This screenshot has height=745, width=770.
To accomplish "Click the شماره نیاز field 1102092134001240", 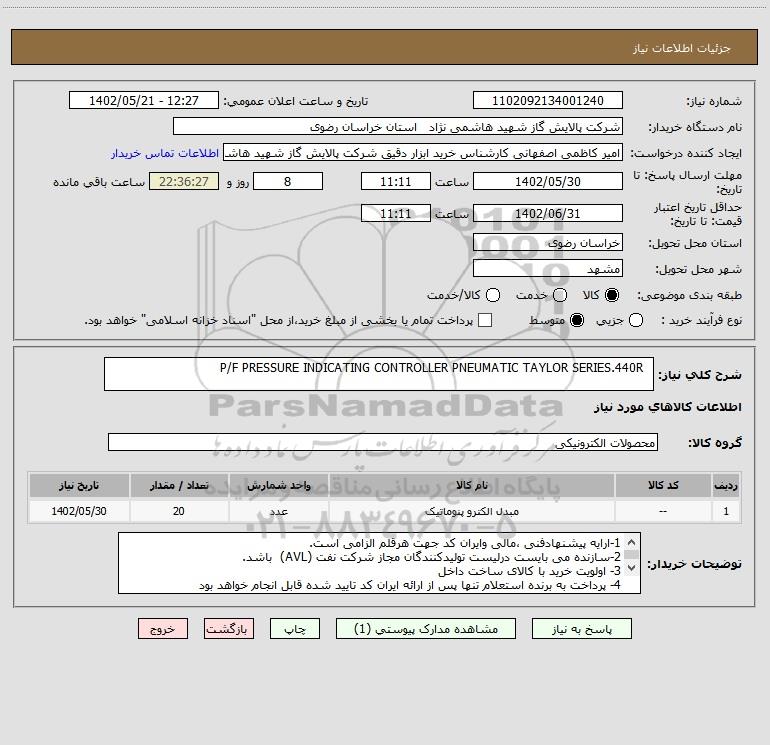I will [x=548, y=100].
